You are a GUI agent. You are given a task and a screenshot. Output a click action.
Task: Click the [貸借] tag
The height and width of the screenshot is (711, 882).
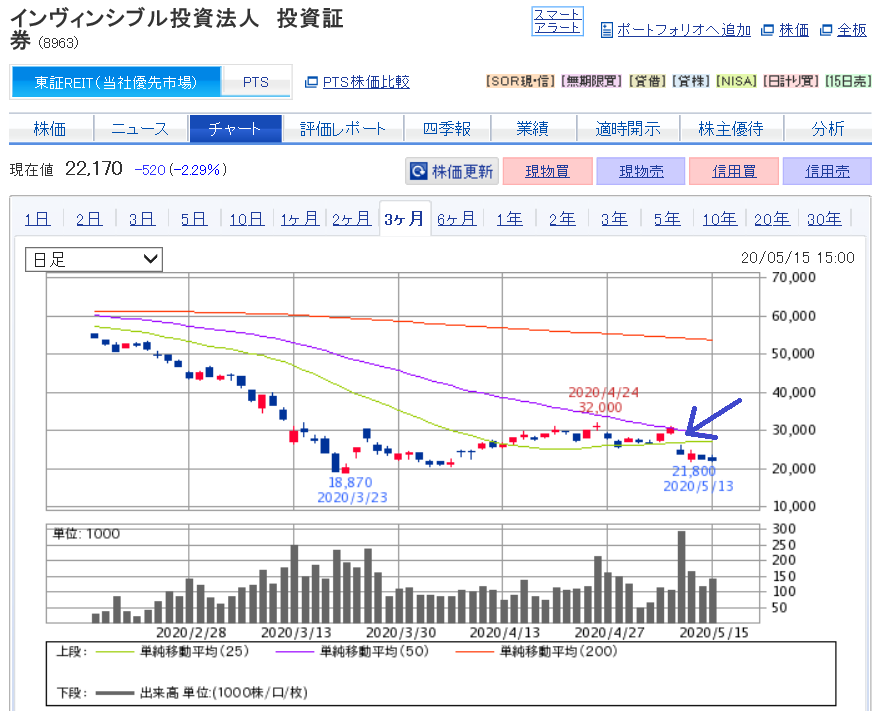tap(647, 82)
